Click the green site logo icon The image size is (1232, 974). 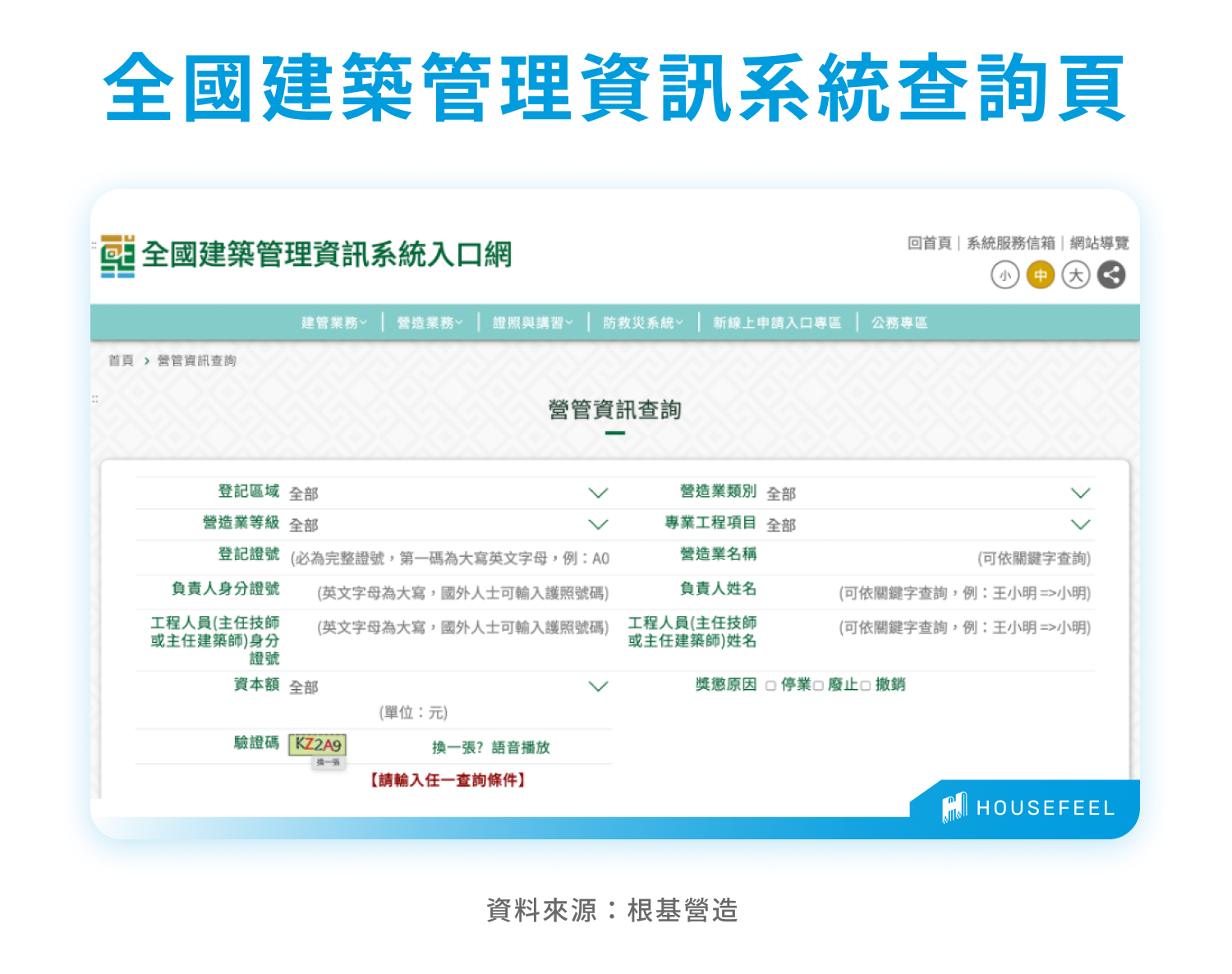click(117, 256)
